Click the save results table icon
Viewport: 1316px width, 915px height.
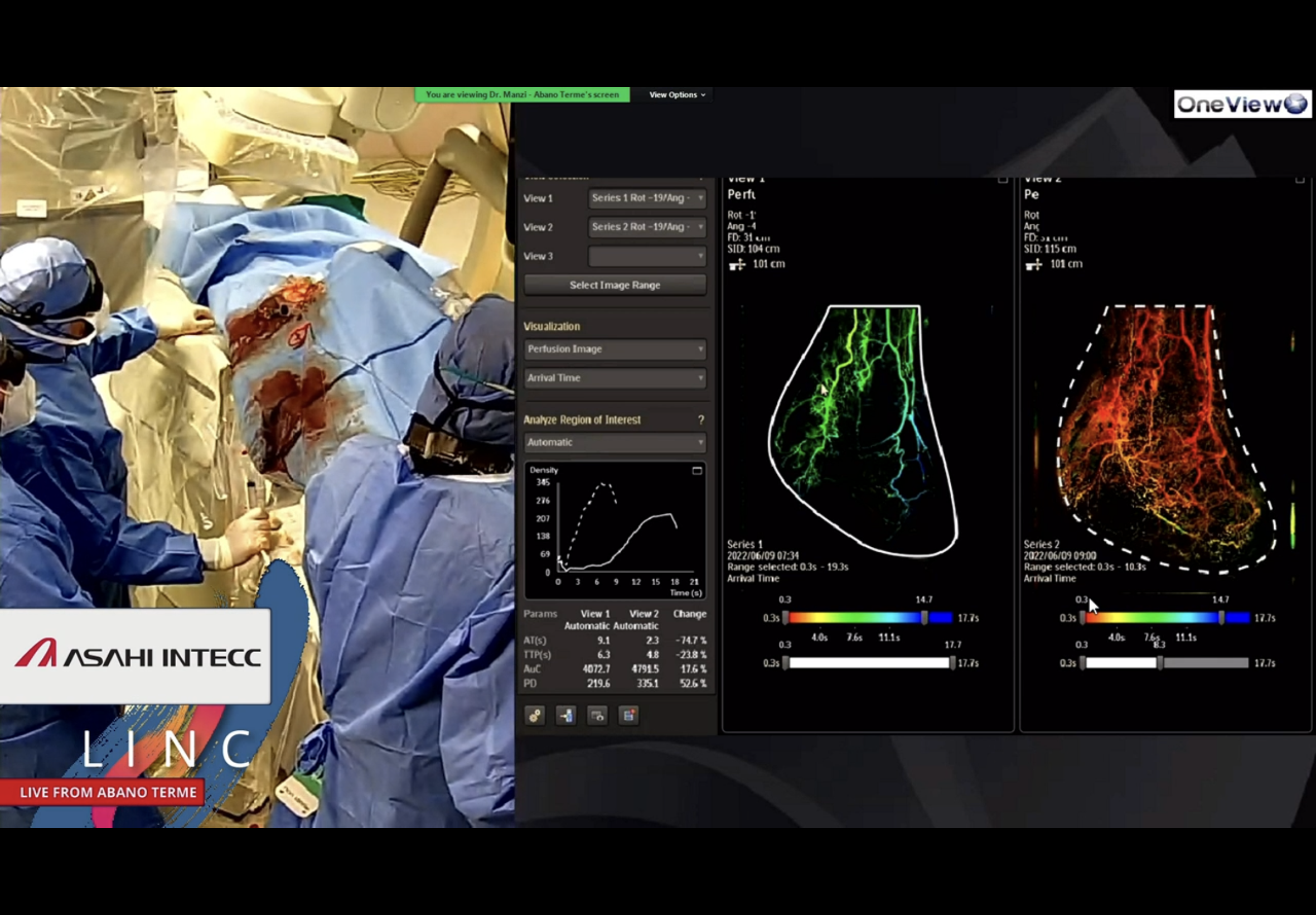tap(628, 715)
